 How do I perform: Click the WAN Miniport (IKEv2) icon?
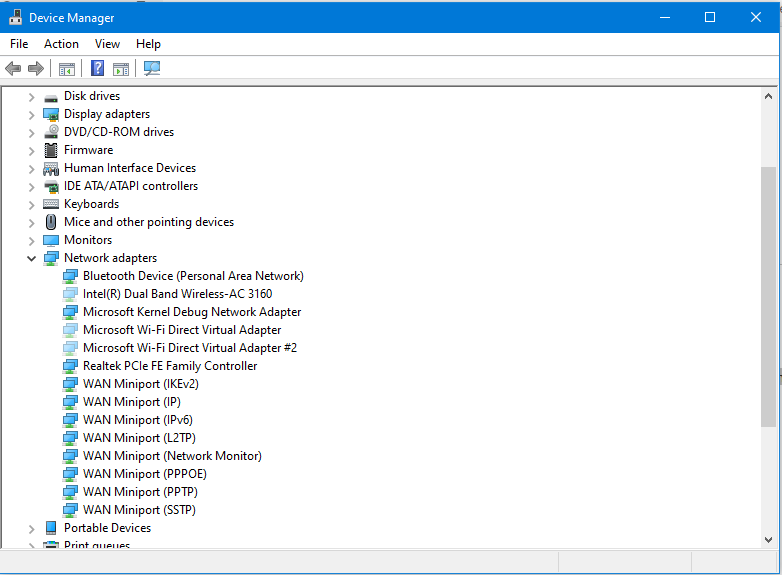(x=70, y=384)
